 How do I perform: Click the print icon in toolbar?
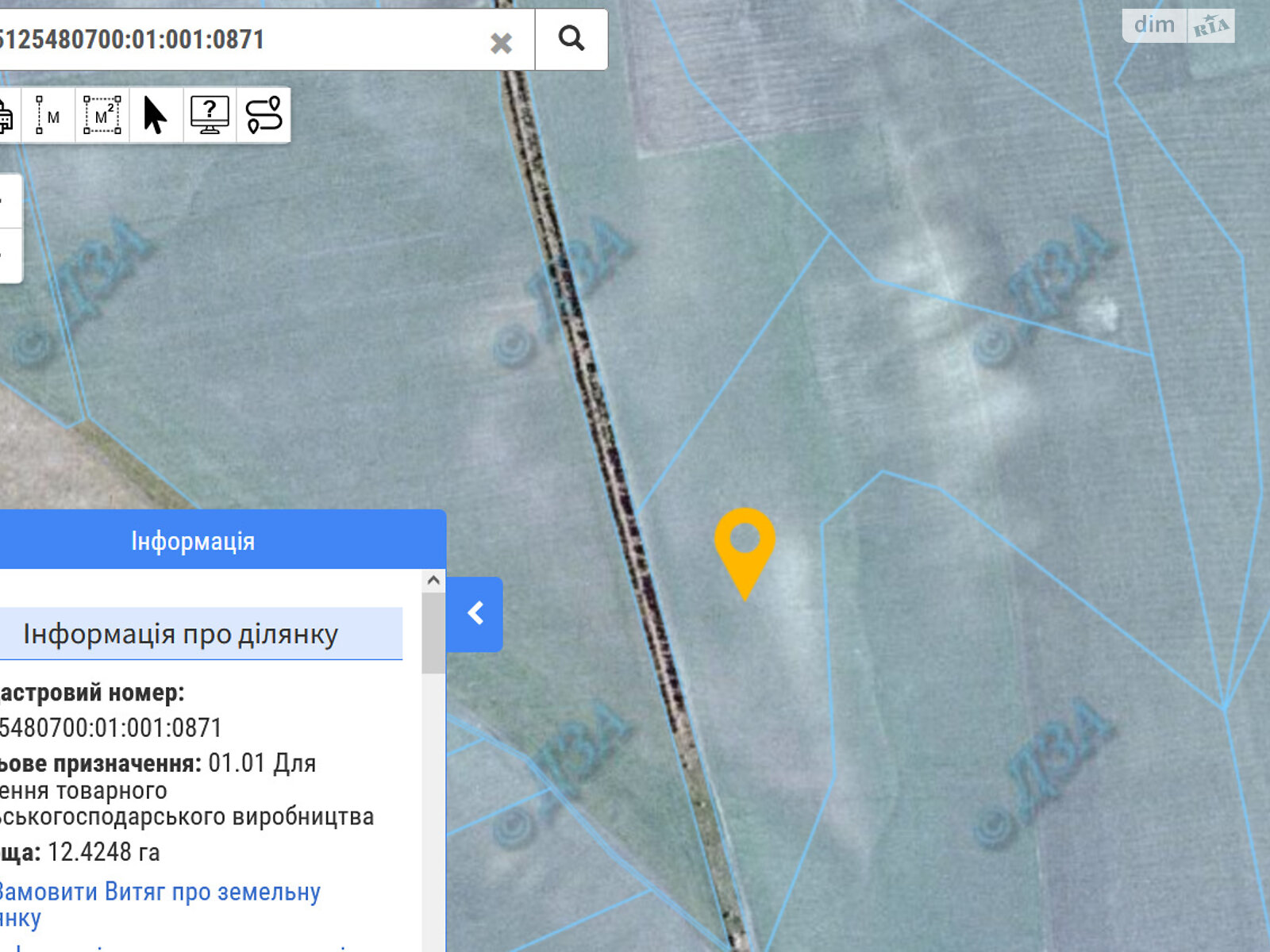(x=6, y=116)
